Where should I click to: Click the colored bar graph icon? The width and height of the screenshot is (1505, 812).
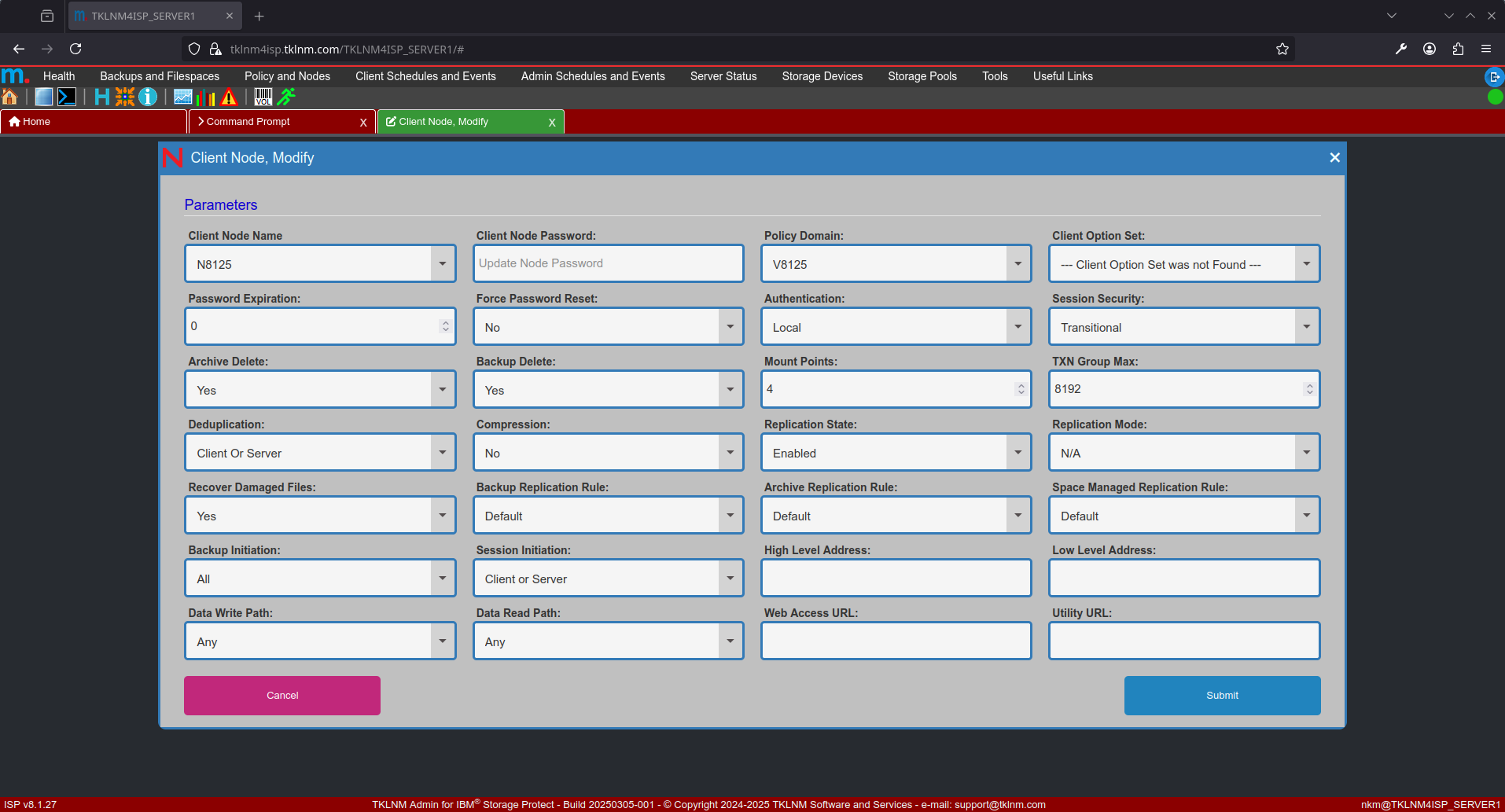pyautogui.click(x=206, y=97)
